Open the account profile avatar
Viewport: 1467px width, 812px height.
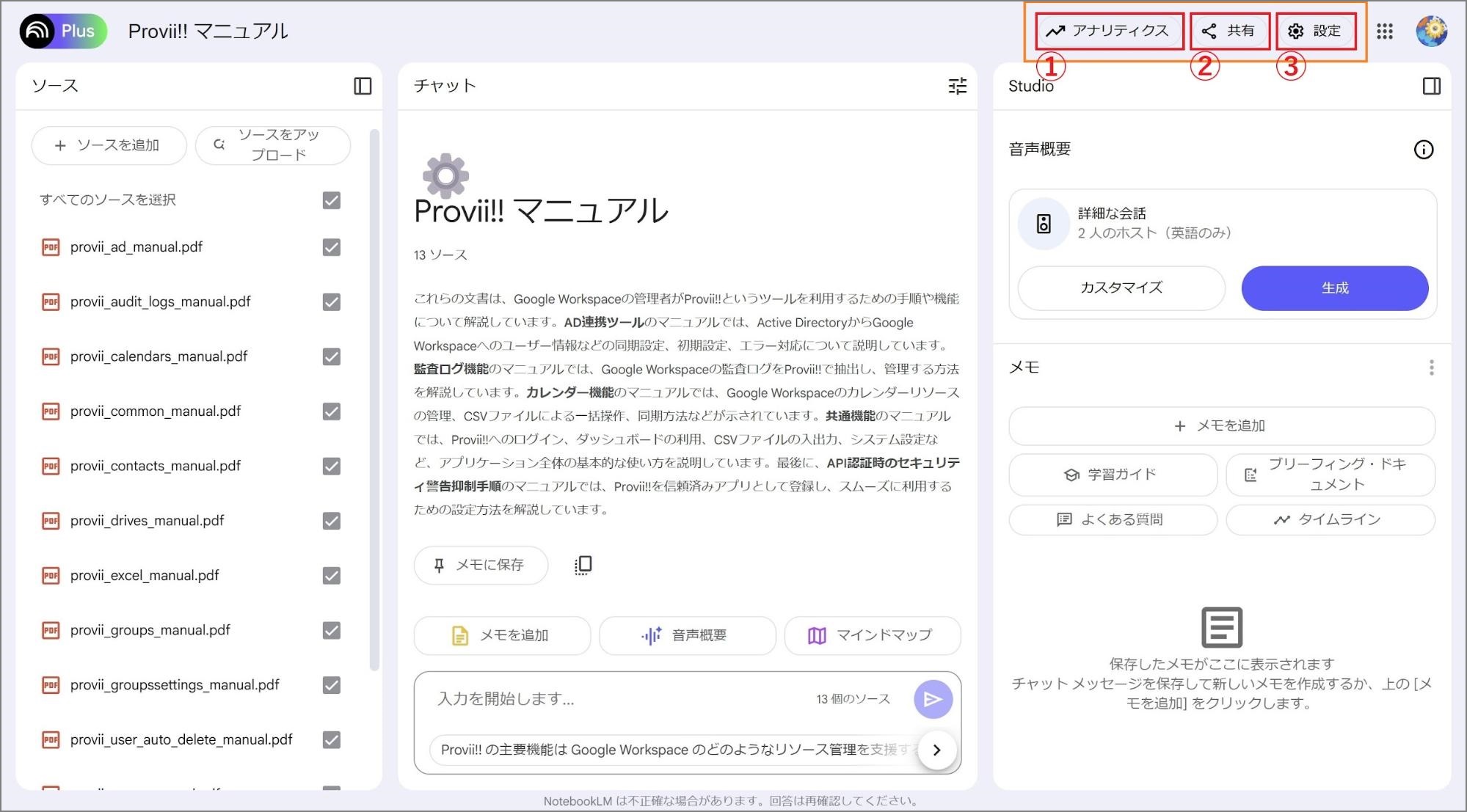point(1431,32)
